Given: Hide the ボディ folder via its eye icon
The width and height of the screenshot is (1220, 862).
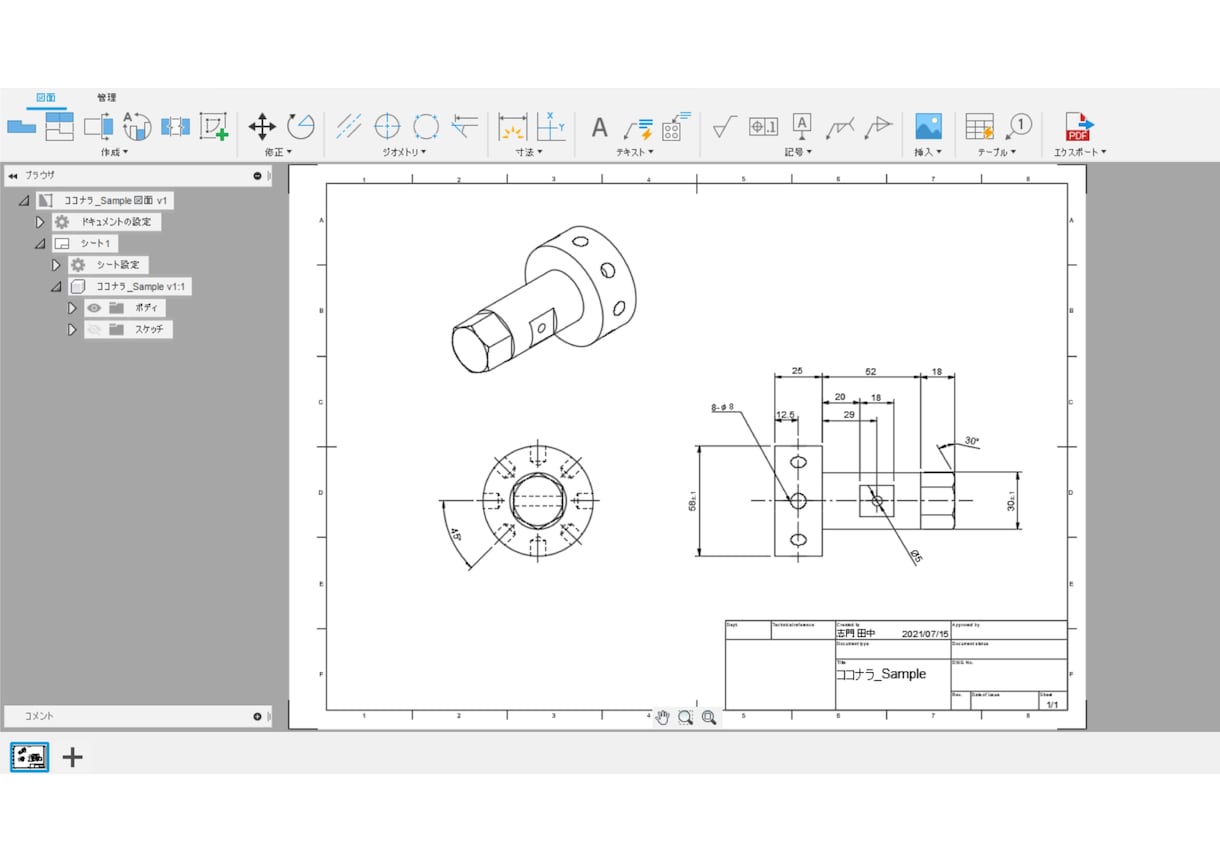Looking at the screenshot, I should click(x=94, y=308).
